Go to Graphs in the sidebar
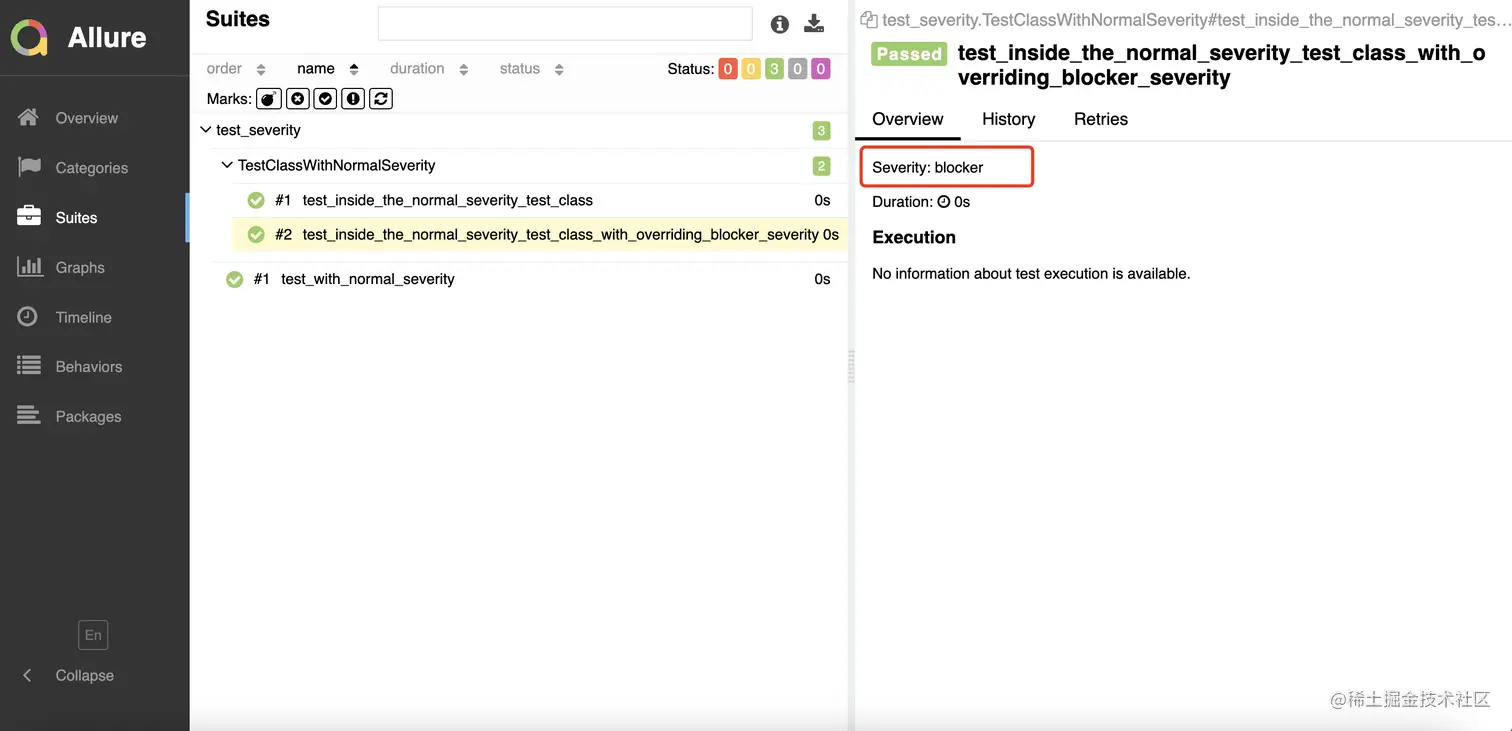This screenshot has width=1512, height=731. 80,268
